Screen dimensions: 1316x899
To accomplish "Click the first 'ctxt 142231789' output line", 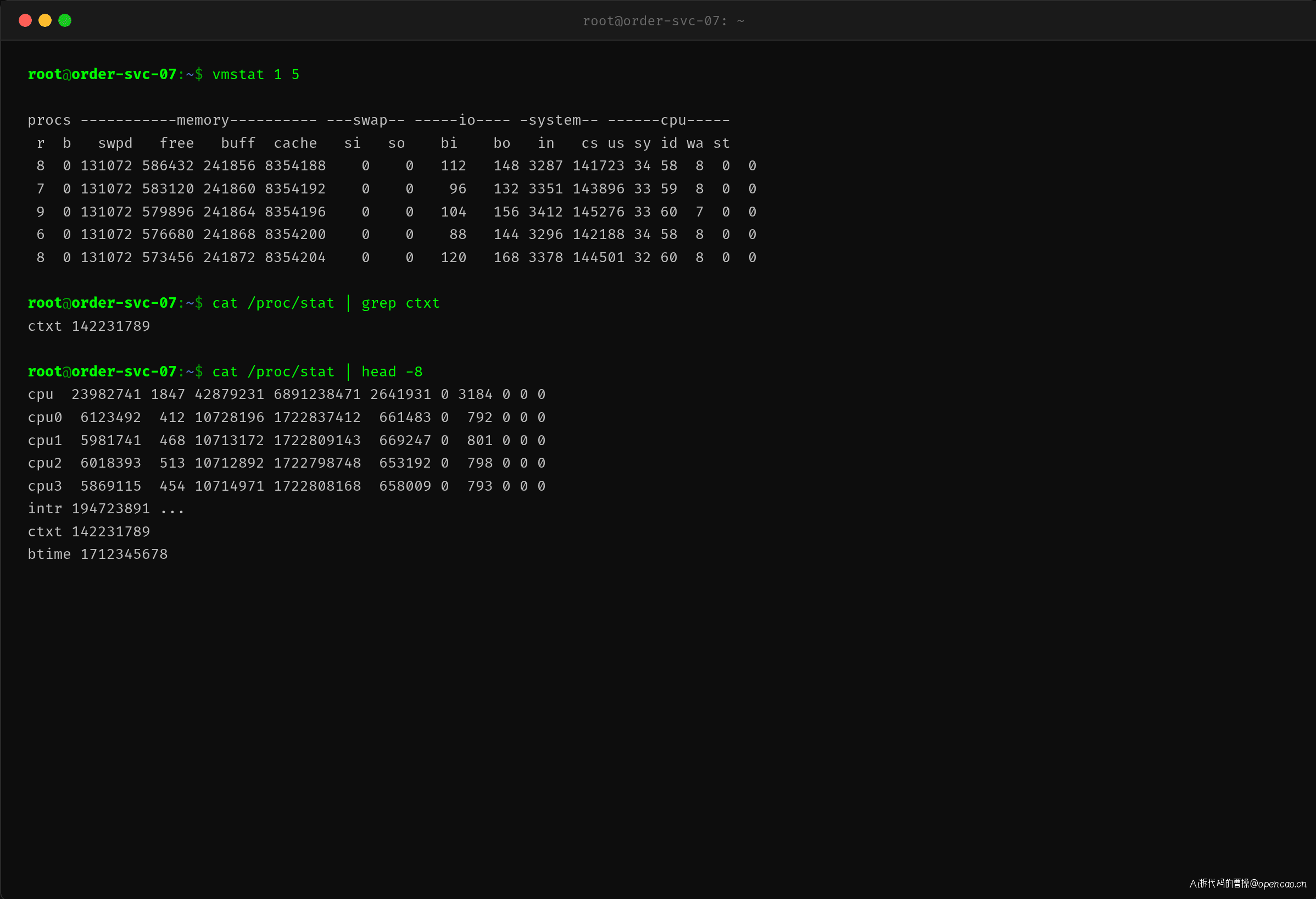I will (x=89, y=326).
